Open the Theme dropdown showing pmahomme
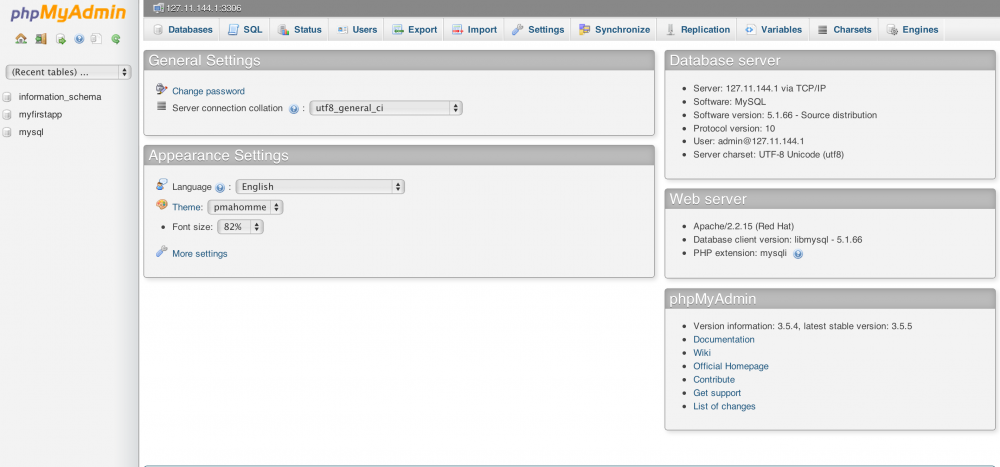This screenshot has width=1000, height=467. tap(245, 207)
